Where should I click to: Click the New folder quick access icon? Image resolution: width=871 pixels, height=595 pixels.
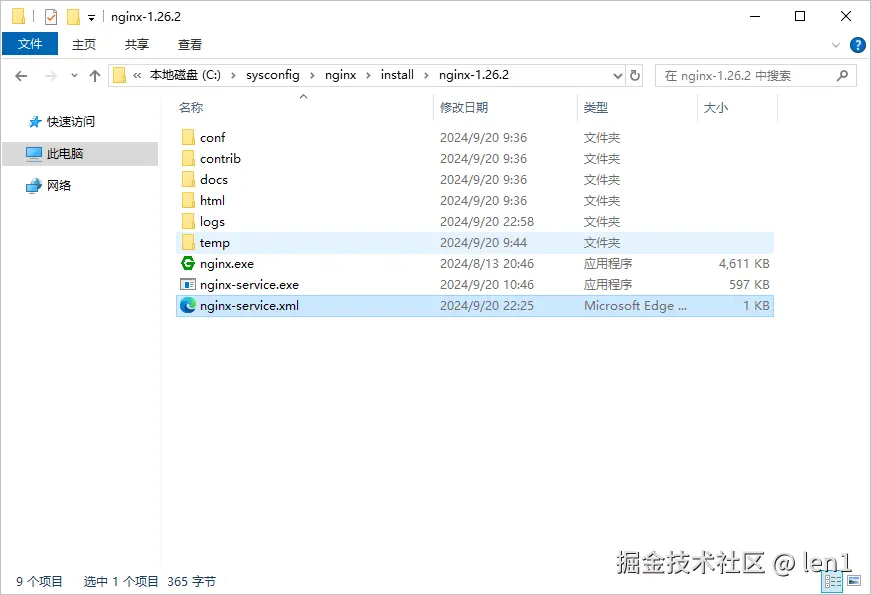click(x=73, y=17)
